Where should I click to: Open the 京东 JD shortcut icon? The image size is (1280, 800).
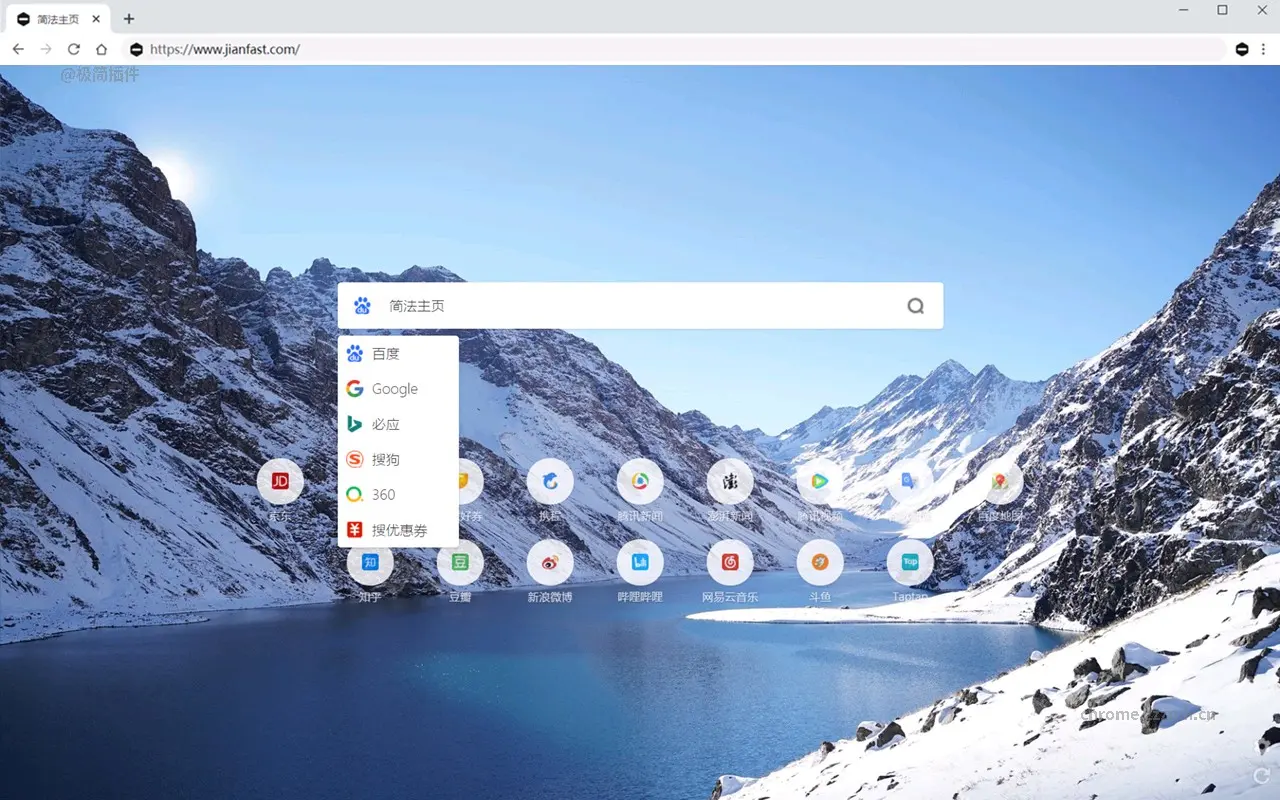pos(280,482)
